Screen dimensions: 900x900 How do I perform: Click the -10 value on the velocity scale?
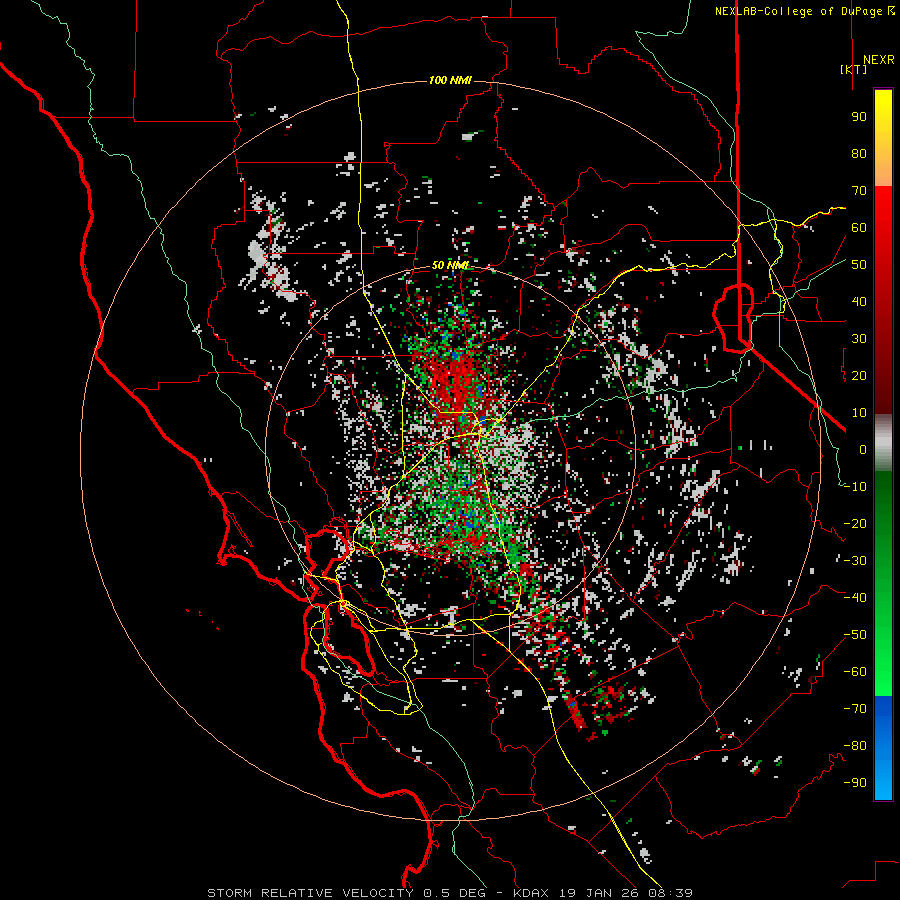coord(855,487)
